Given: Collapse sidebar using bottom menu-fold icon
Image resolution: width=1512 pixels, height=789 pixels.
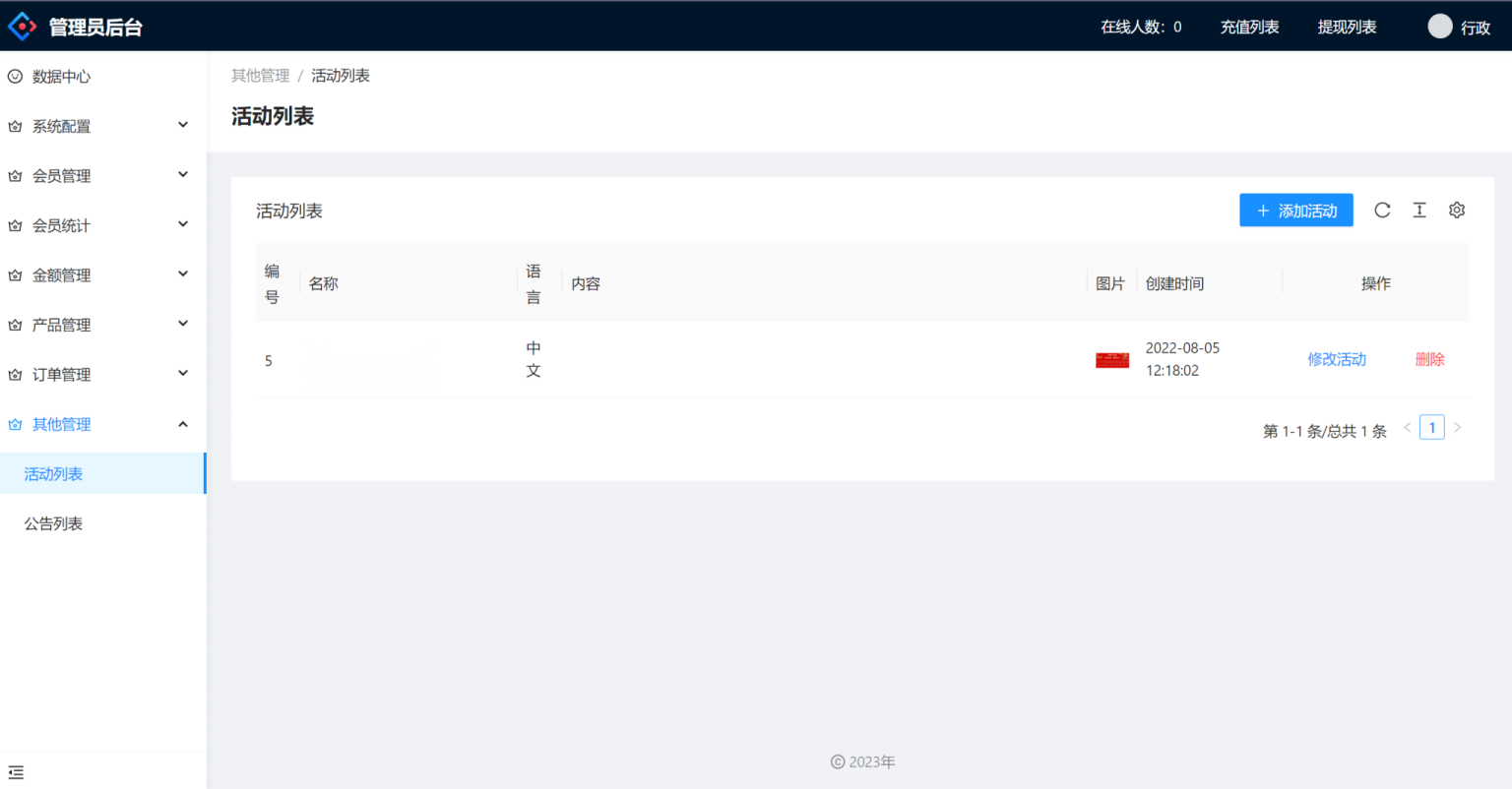Looking at the screenshot, I should click(x=16, y=772).
